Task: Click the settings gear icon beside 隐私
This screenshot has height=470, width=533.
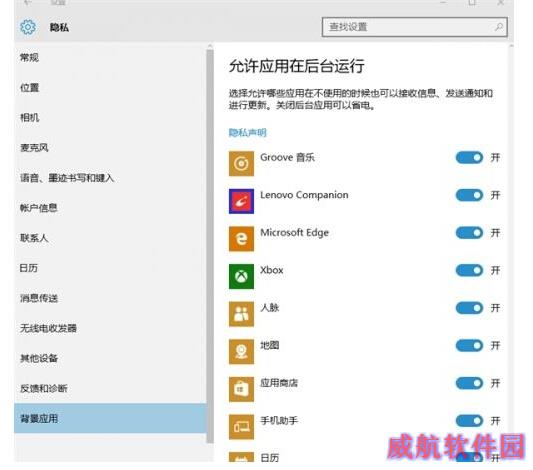Action: [x=28, y=27]
